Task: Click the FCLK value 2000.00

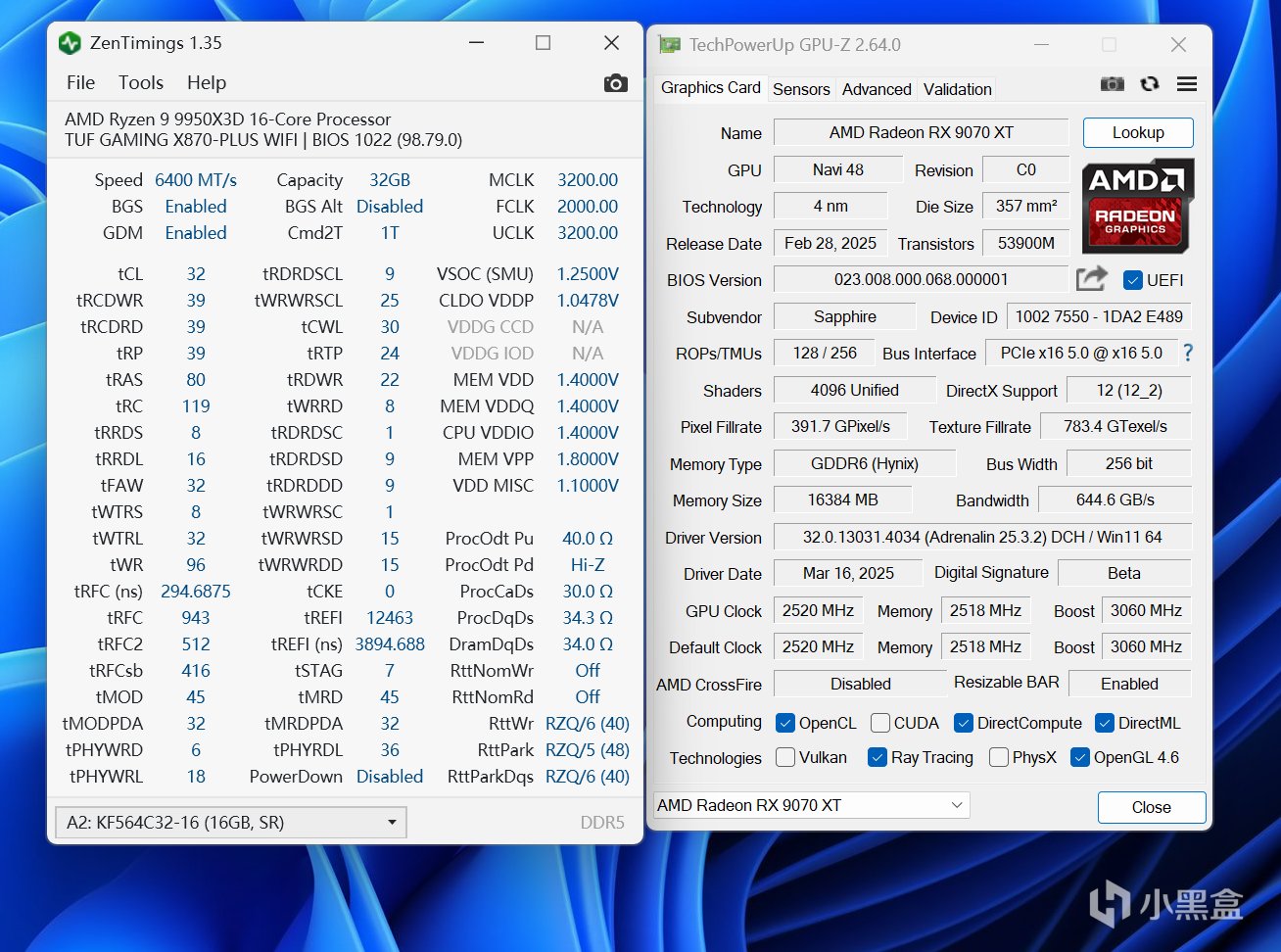Action: [x=588, y=207]
